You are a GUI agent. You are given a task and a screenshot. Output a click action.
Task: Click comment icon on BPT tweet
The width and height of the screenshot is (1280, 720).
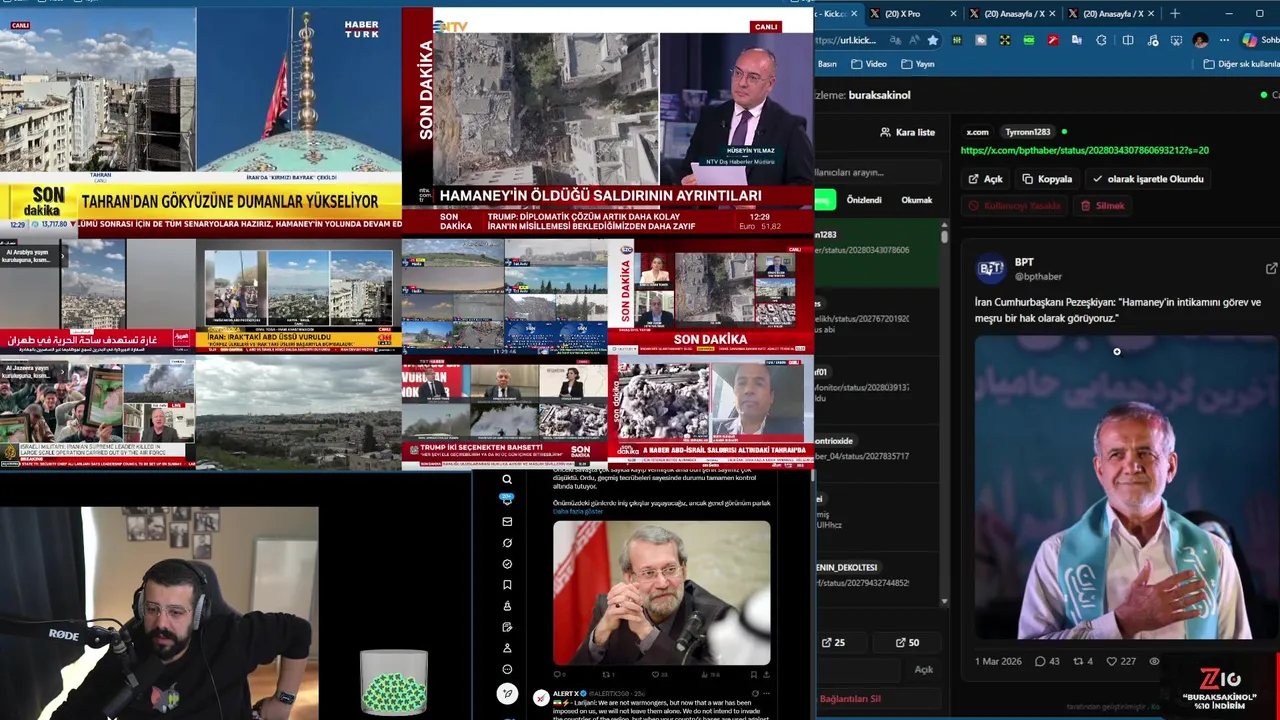tap(1040, 661)
